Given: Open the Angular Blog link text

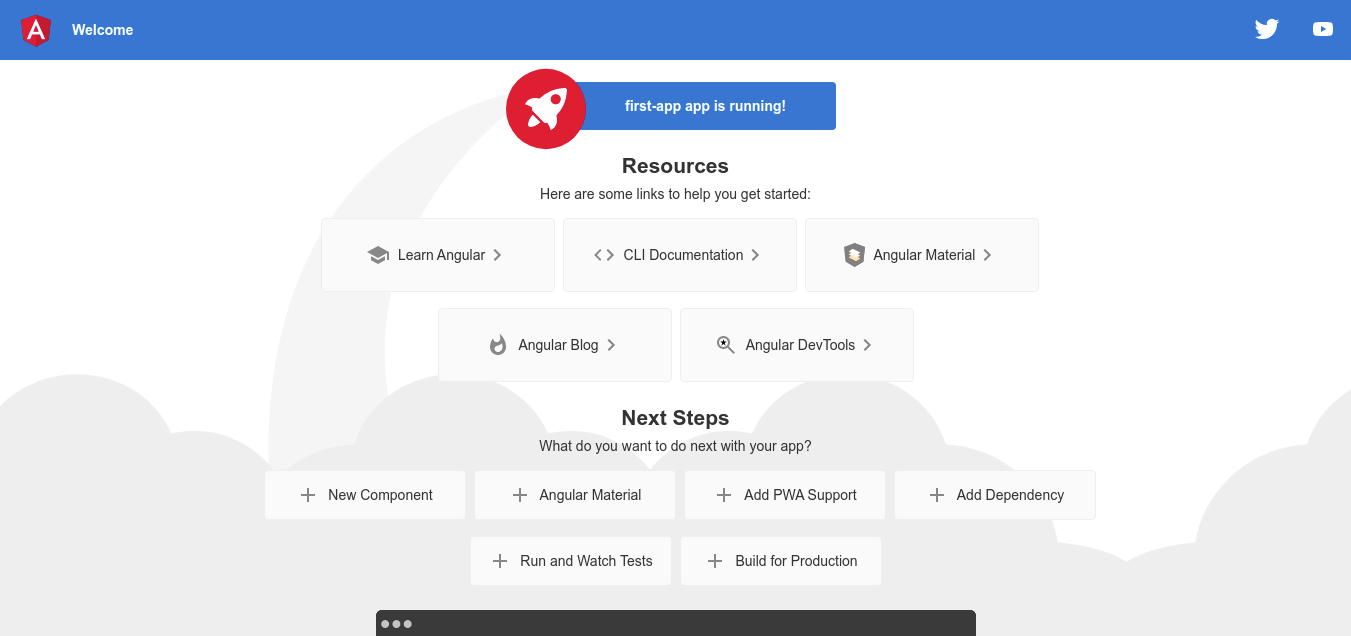Looking at the screenshot, I should coord(558,345).
